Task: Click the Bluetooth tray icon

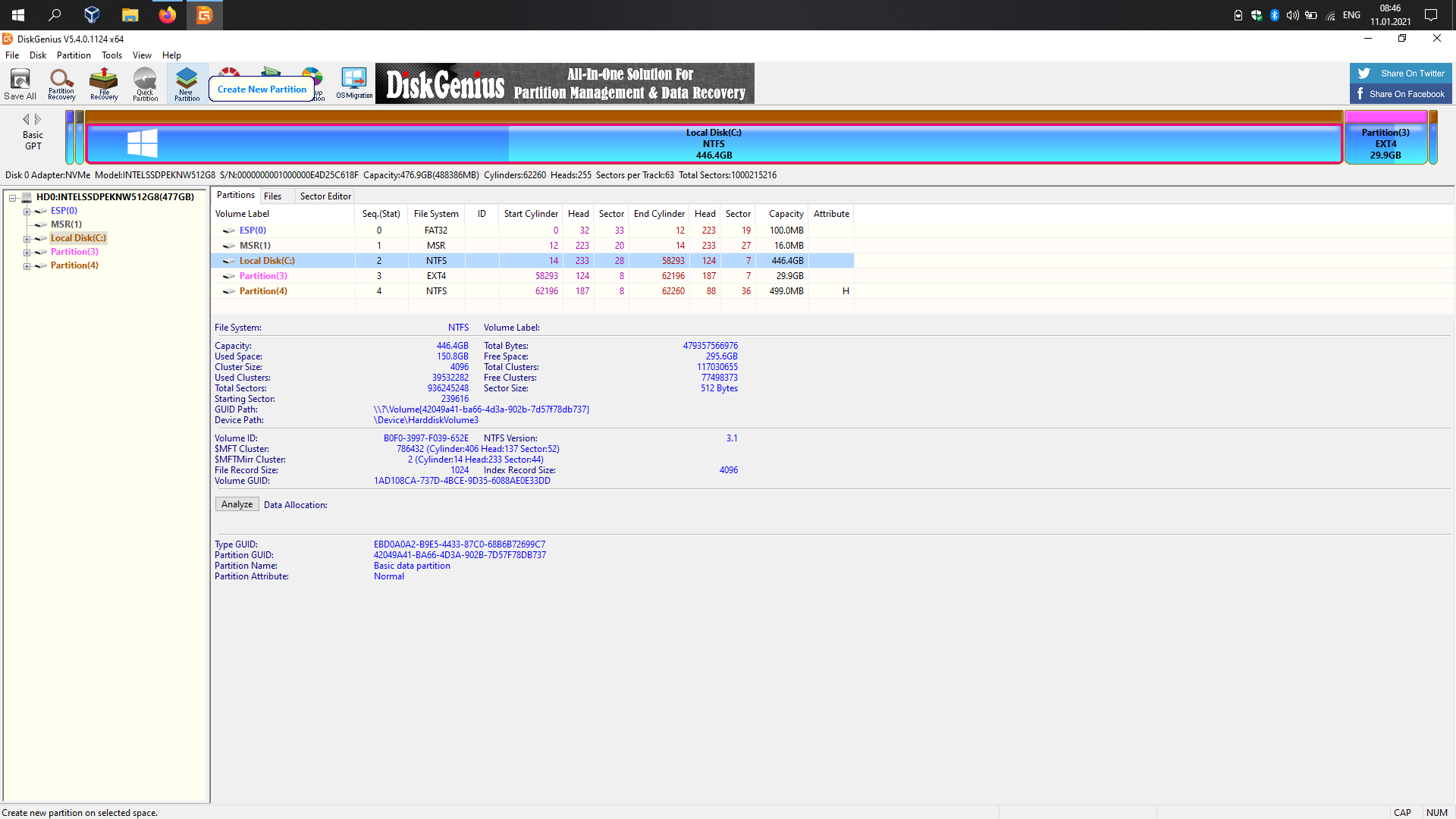Action: click(x=1275, y=15)
